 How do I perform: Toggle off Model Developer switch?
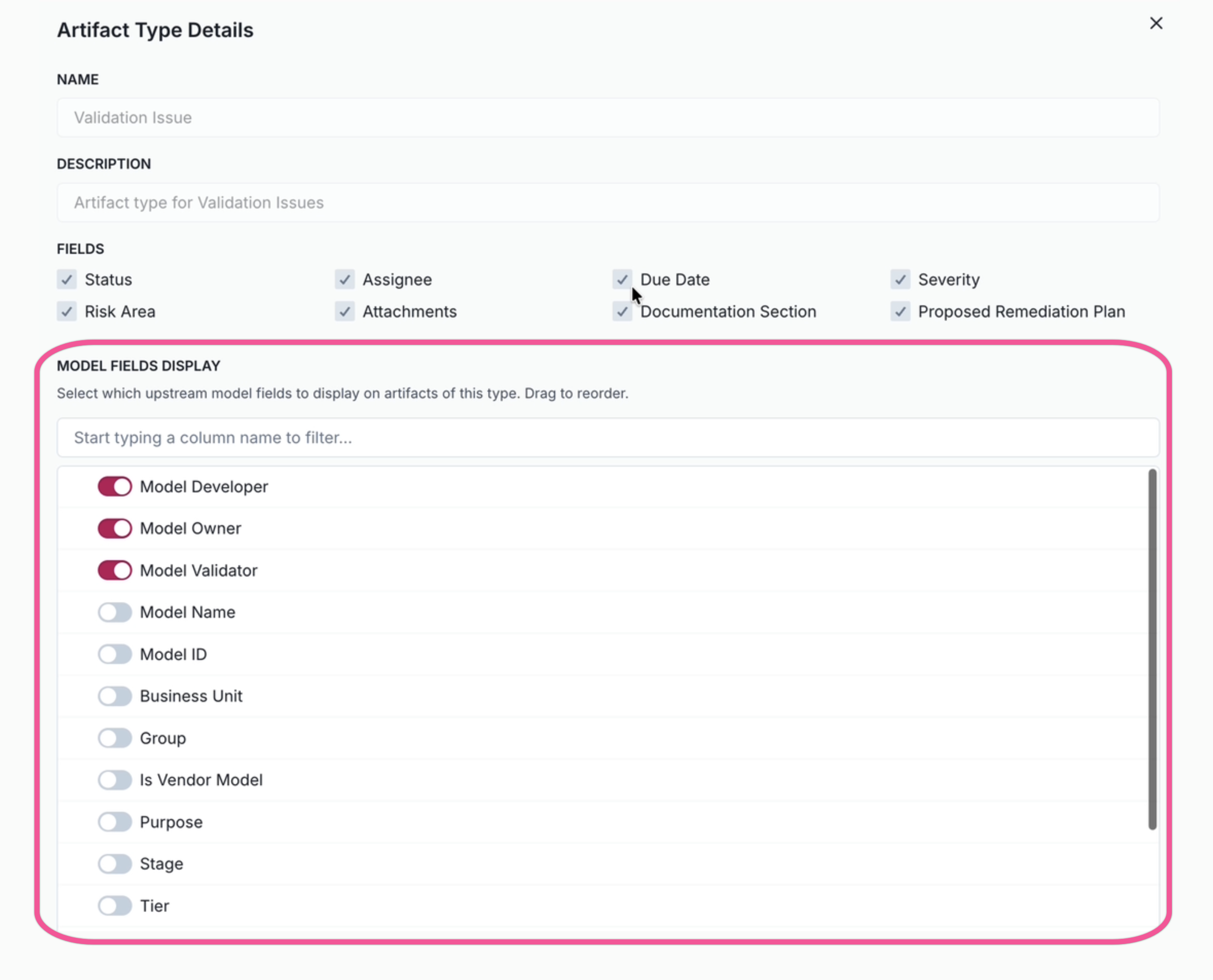(115, 487)
